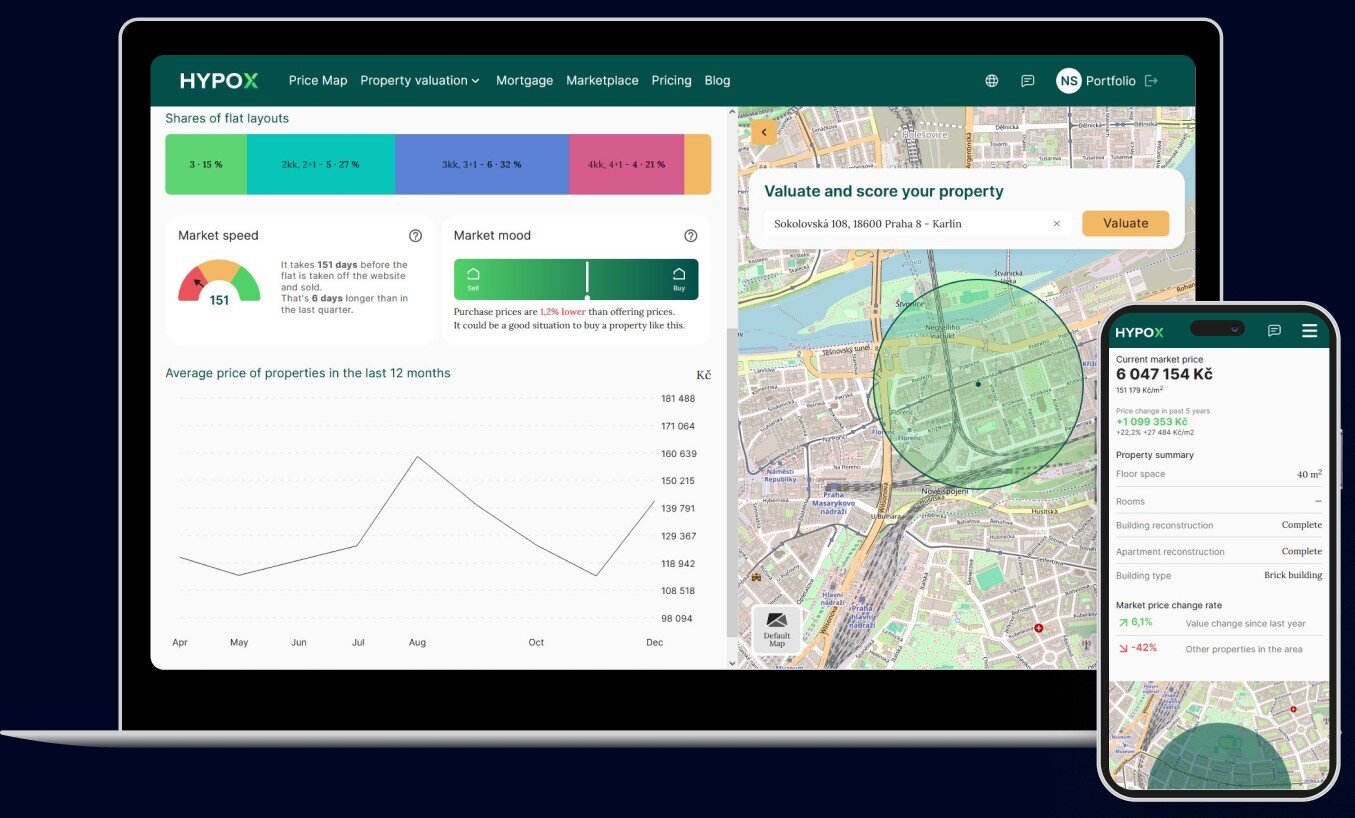Click the green up arrow beside 6,1%
The image size is (1355, 818).
coord(1123,623)
